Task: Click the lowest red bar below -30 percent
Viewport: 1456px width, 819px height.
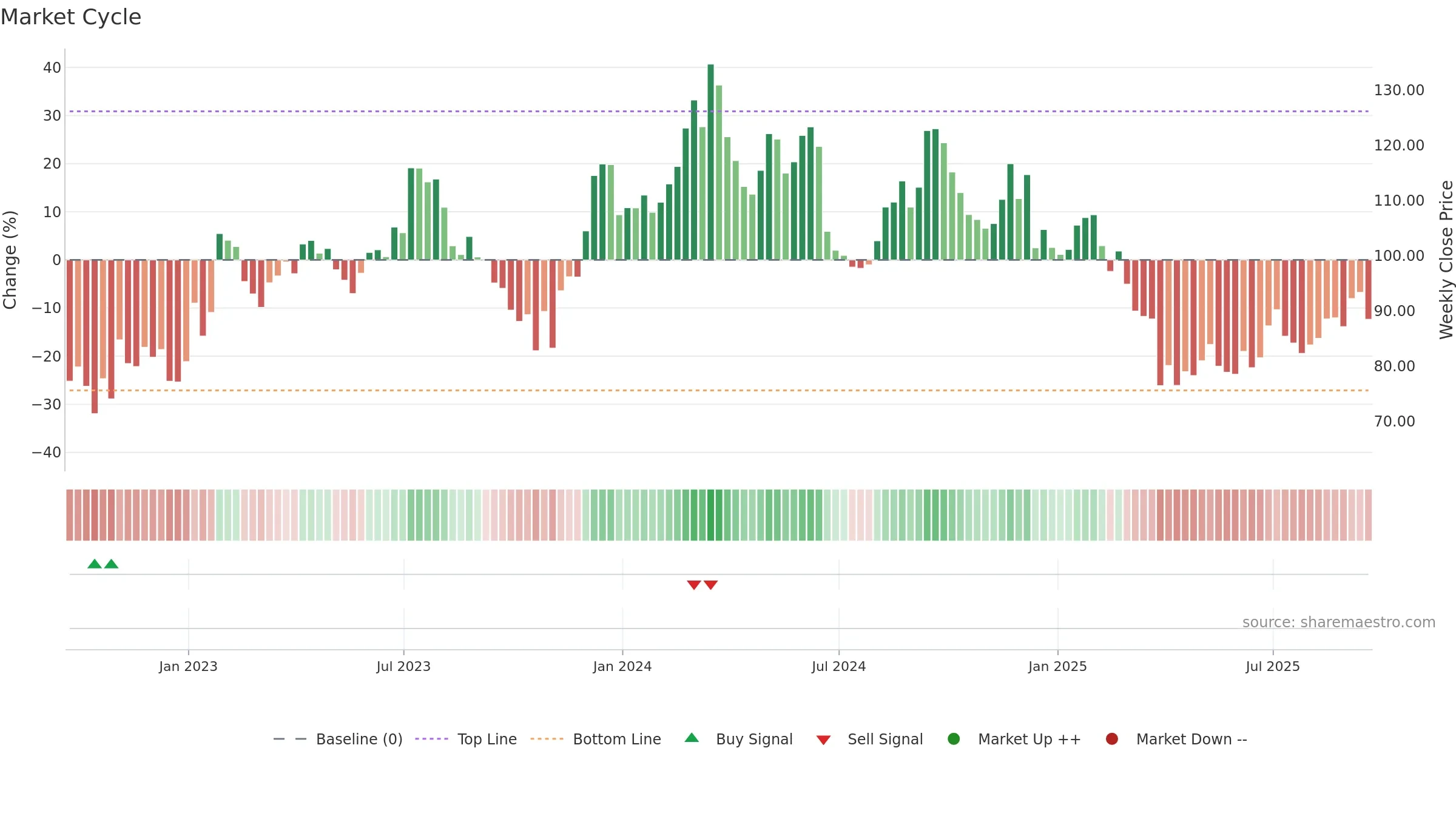Action: click(x=95, y=337)
